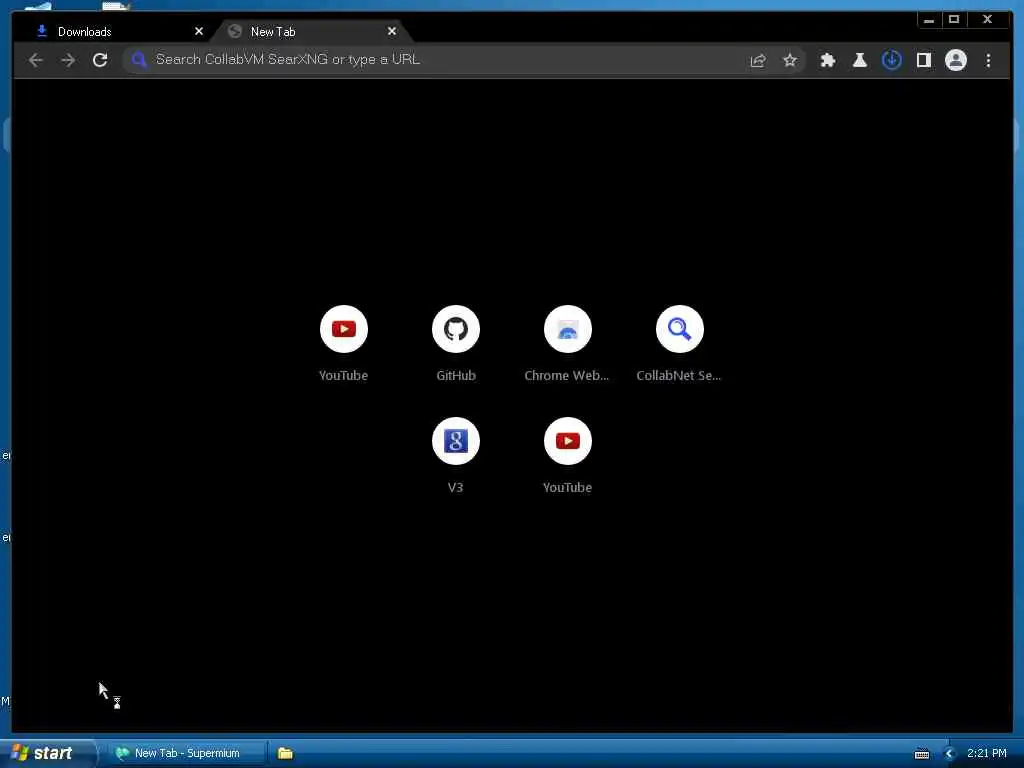1024x768 pixels.
Task: Click the 2:21 PM clock
Action: point(987,753)
